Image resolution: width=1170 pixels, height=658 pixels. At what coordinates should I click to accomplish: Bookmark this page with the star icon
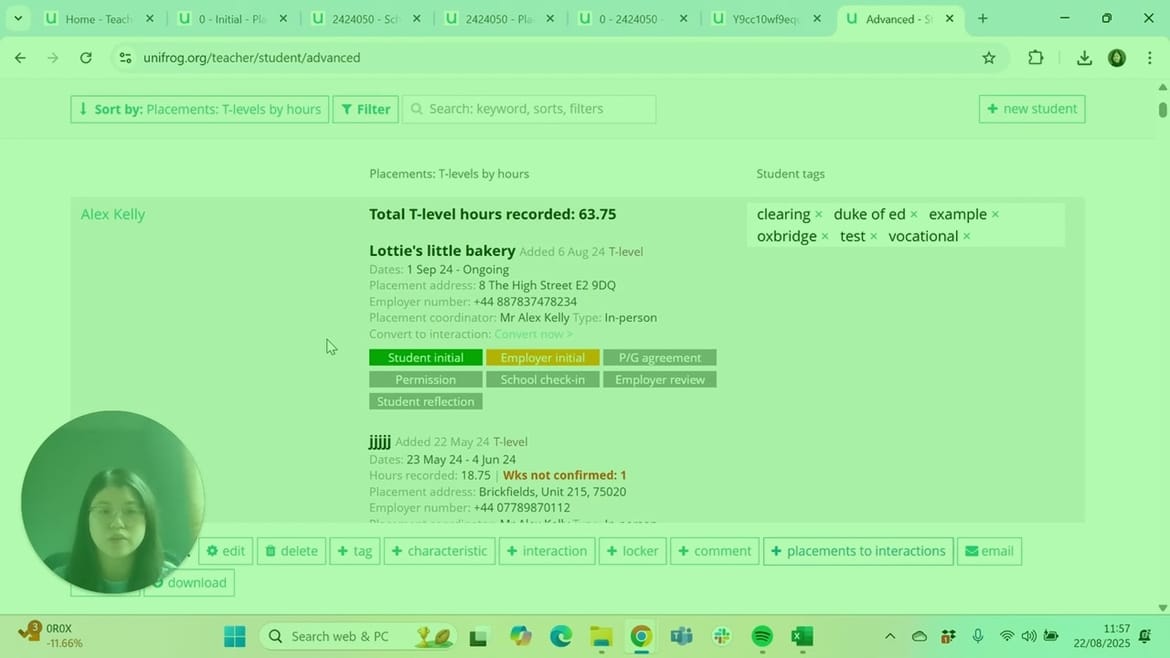[989, 58]
